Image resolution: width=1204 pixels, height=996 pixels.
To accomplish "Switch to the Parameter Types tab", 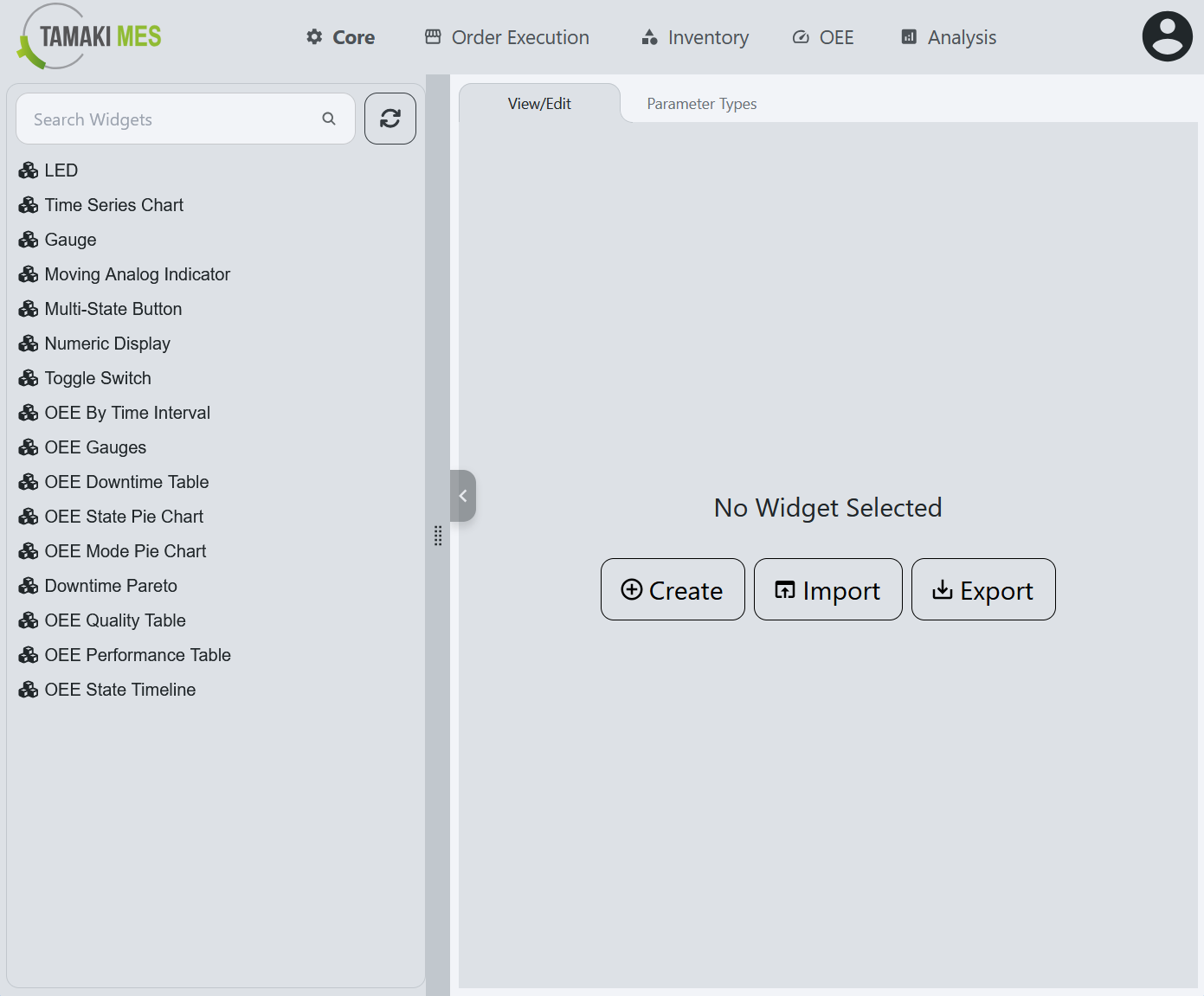I will (701, 104).
